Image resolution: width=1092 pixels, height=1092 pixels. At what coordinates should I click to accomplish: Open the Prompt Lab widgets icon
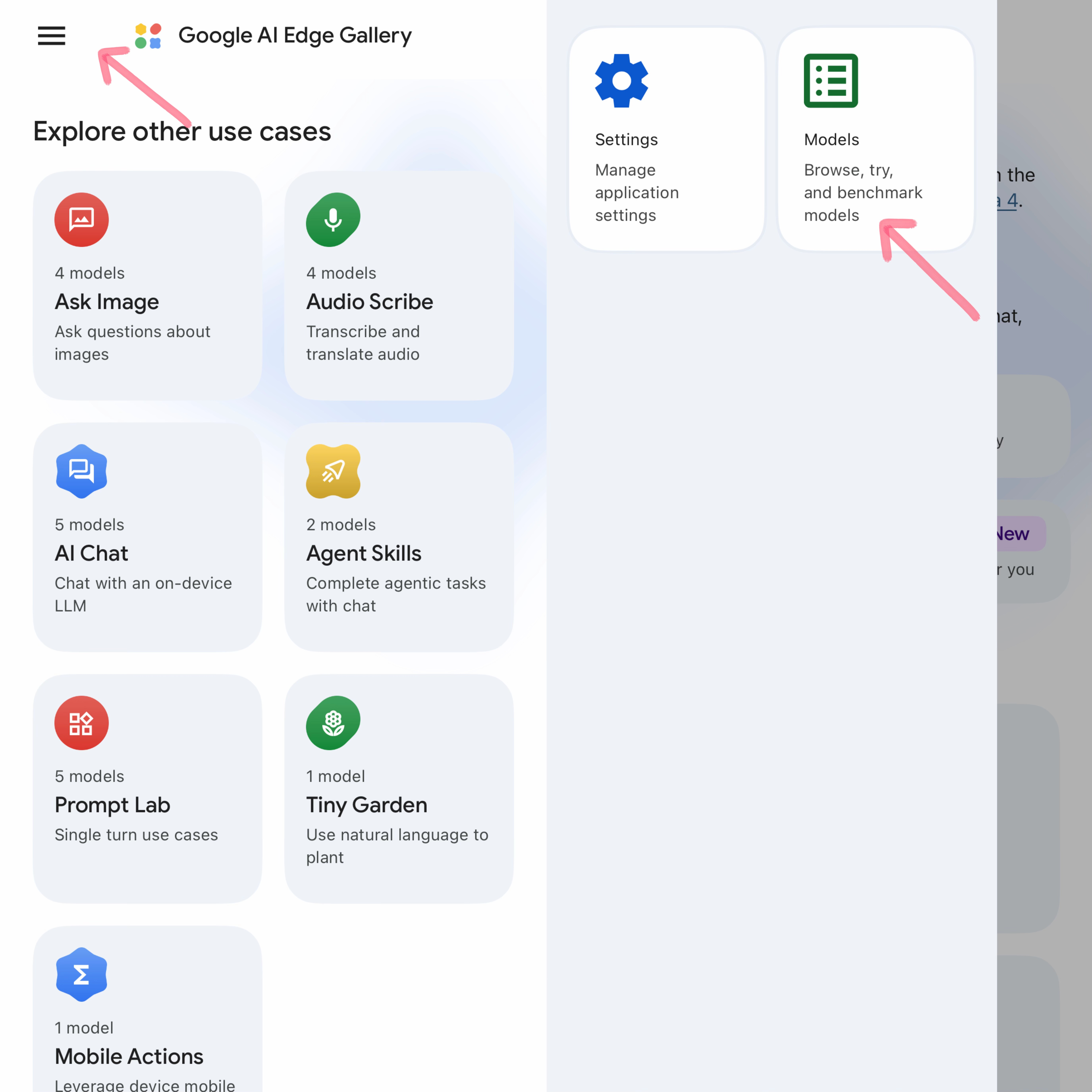point(81,722)
